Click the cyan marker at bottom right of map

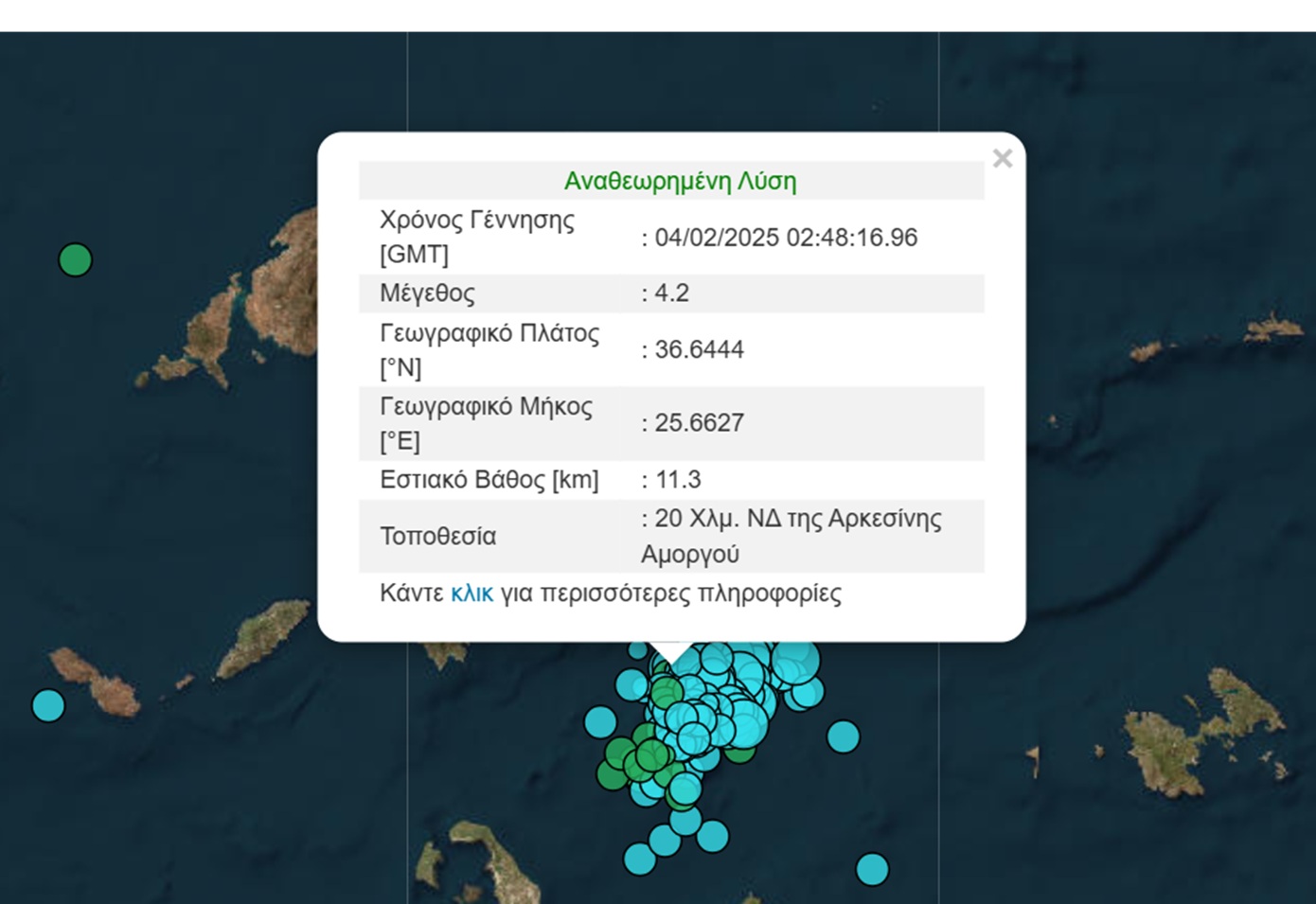pos(872,868)
